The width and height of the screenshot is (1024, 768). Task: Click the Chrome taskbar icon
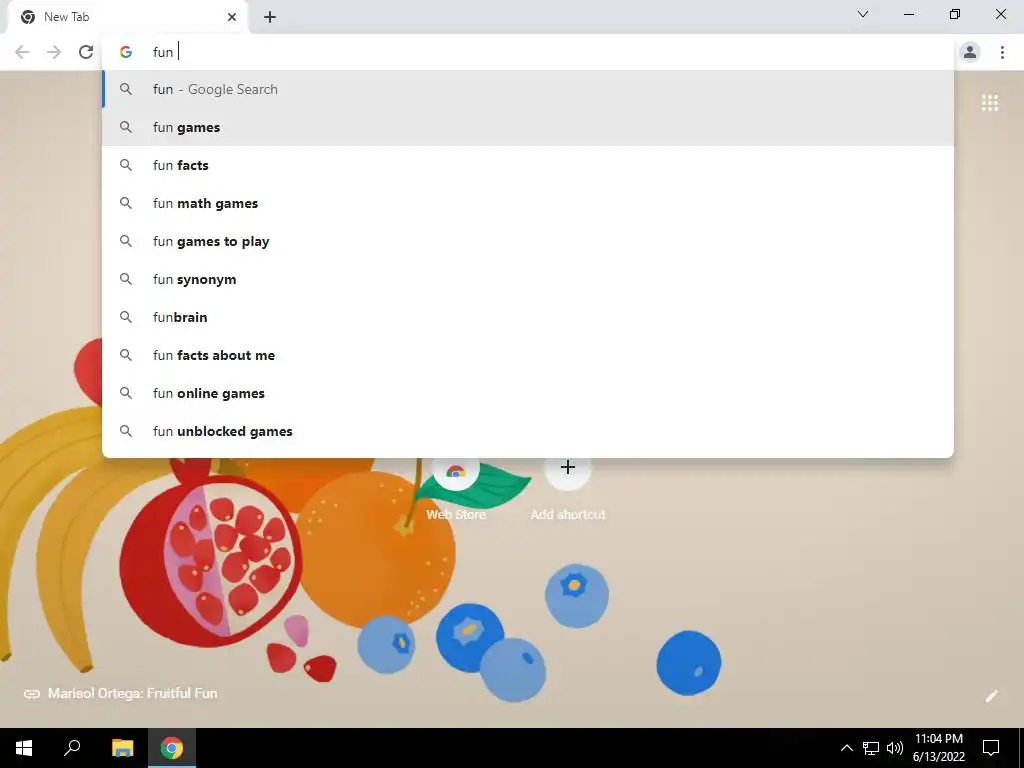pos(172,748)
